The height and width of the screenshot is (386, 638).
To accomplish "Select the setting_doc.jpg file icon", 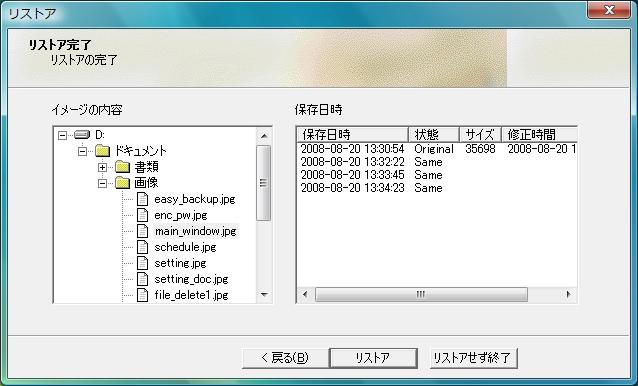I will click(142, 279).
